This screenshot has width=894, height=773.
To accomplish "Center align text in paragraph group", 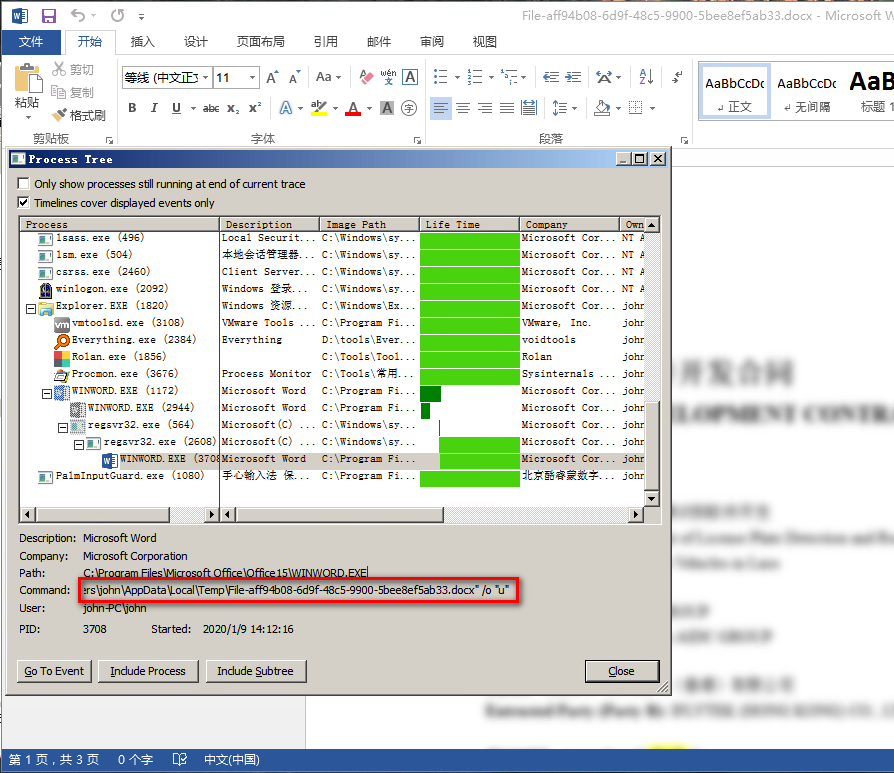I will point(463,108).
